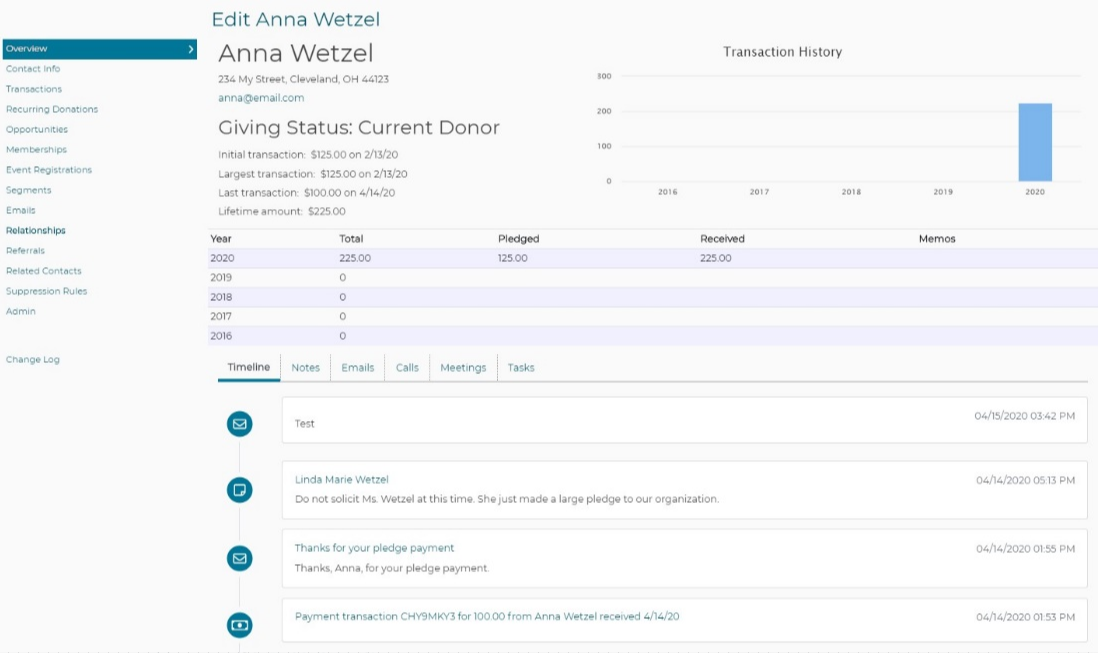Switch to the activity Emails tab beside Notes
This screenshot has width=1098, height=653.
point(358,367)
